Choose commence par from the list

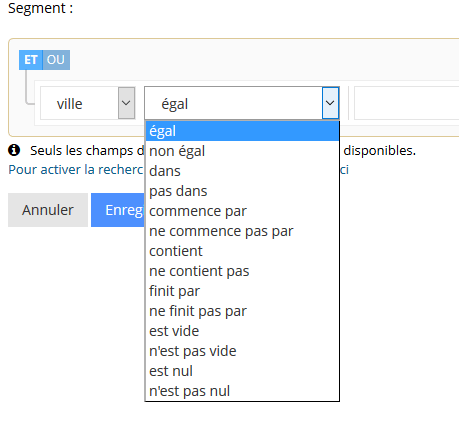[x=242, y=211]
